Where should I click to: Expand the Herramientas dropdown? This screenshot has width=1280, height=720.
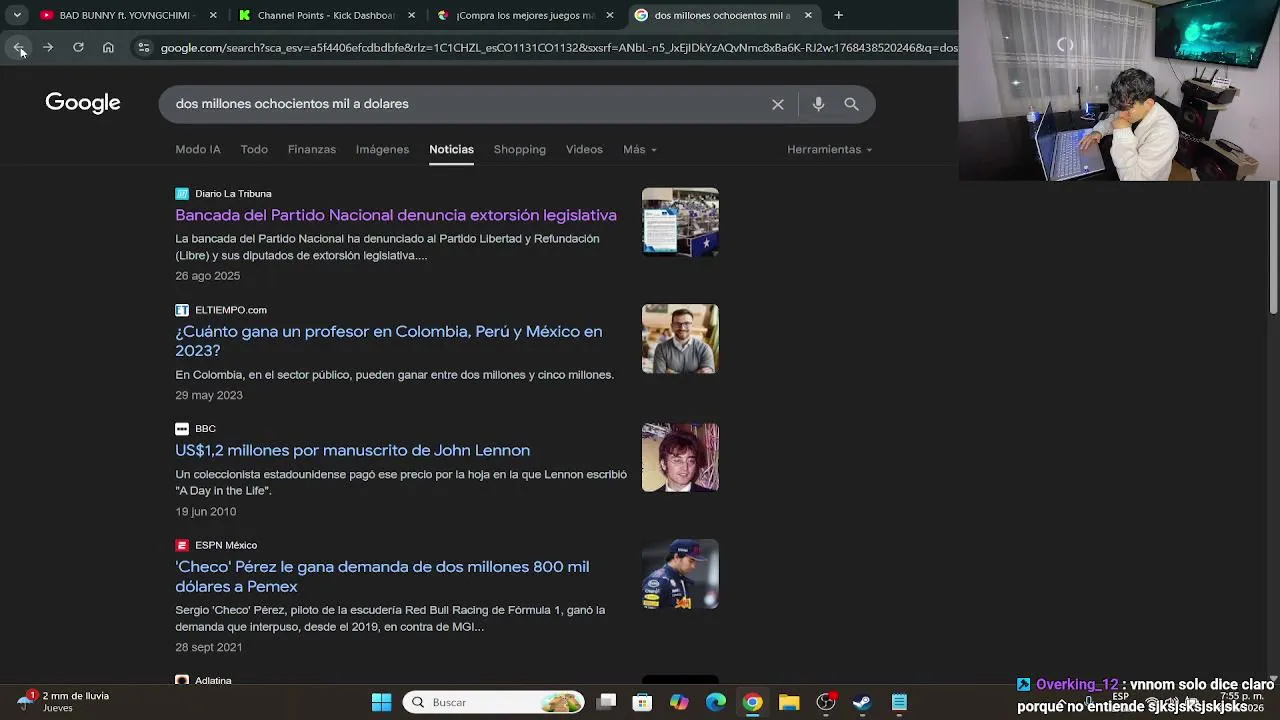[x=829, y=149]
